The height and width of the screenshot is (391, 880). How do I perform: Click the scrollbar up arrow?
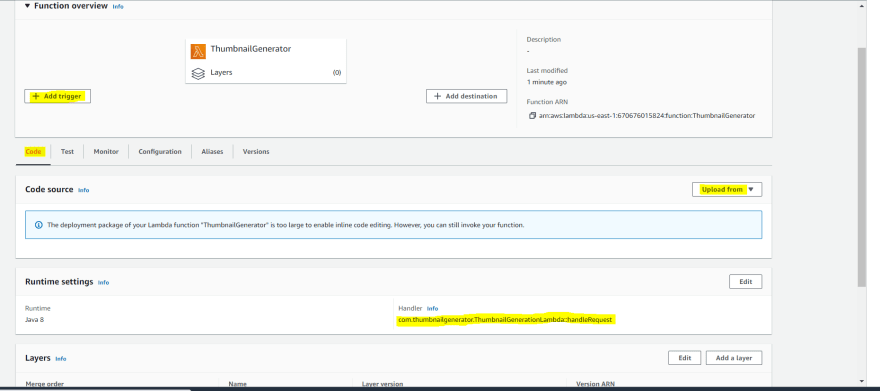tap(861, 6)
